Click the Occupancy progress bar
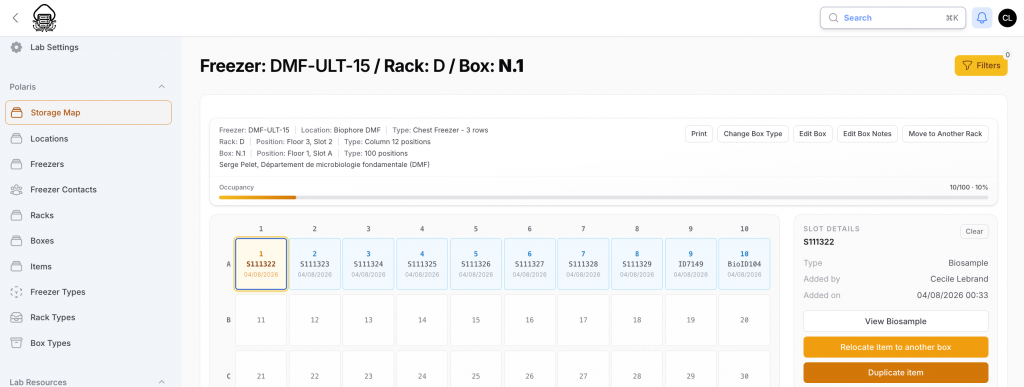Screen dimensions: 1024x387 click(x=603, y=197)
